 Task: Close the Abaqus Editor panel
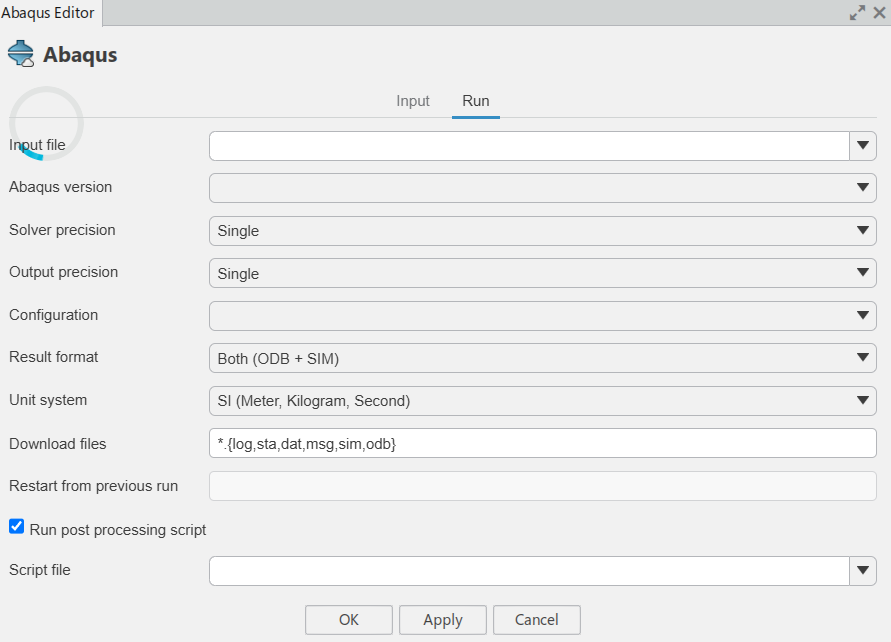pos(879,13)
